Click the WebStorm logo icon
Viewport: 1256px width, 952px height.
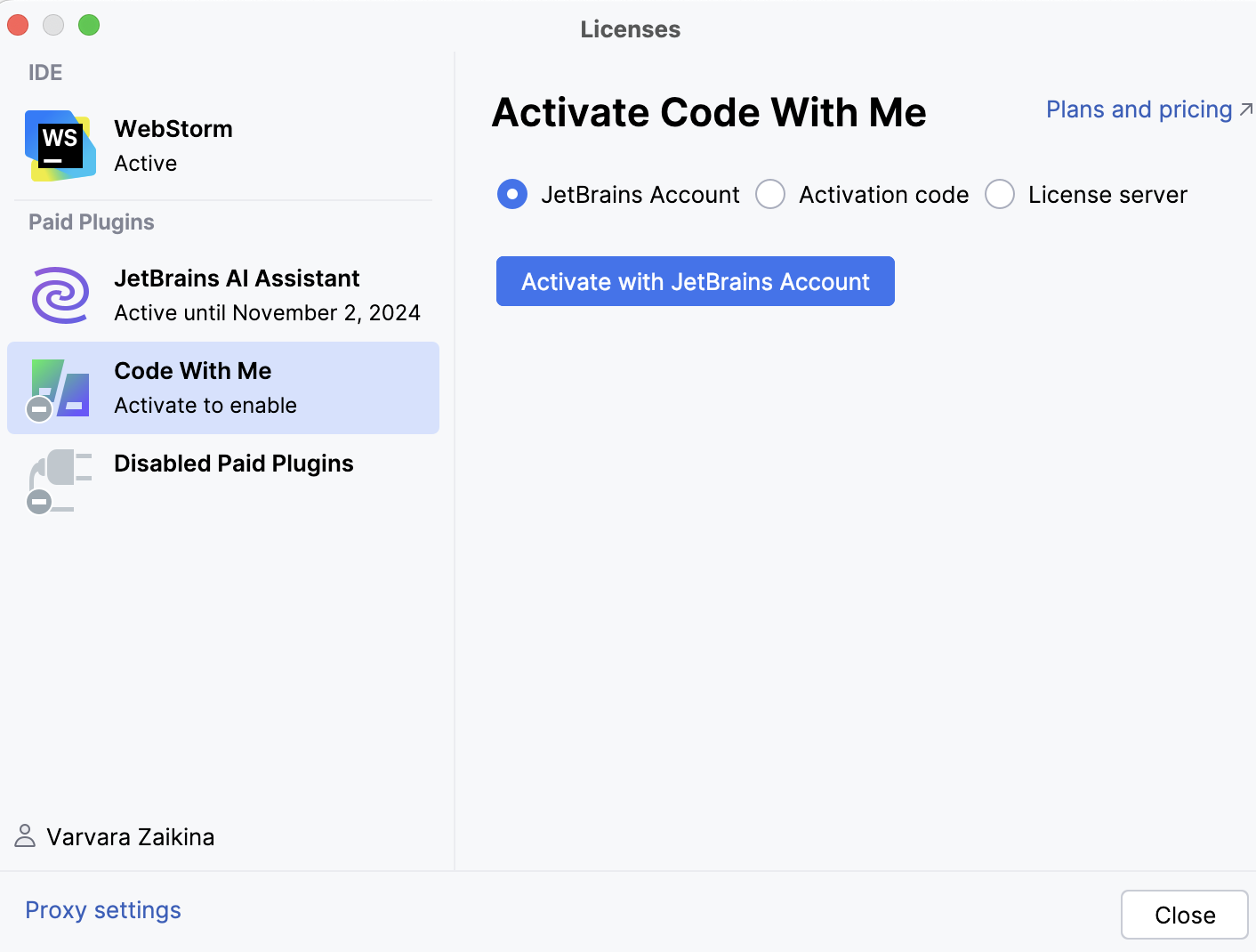click(x=60, y=145)
